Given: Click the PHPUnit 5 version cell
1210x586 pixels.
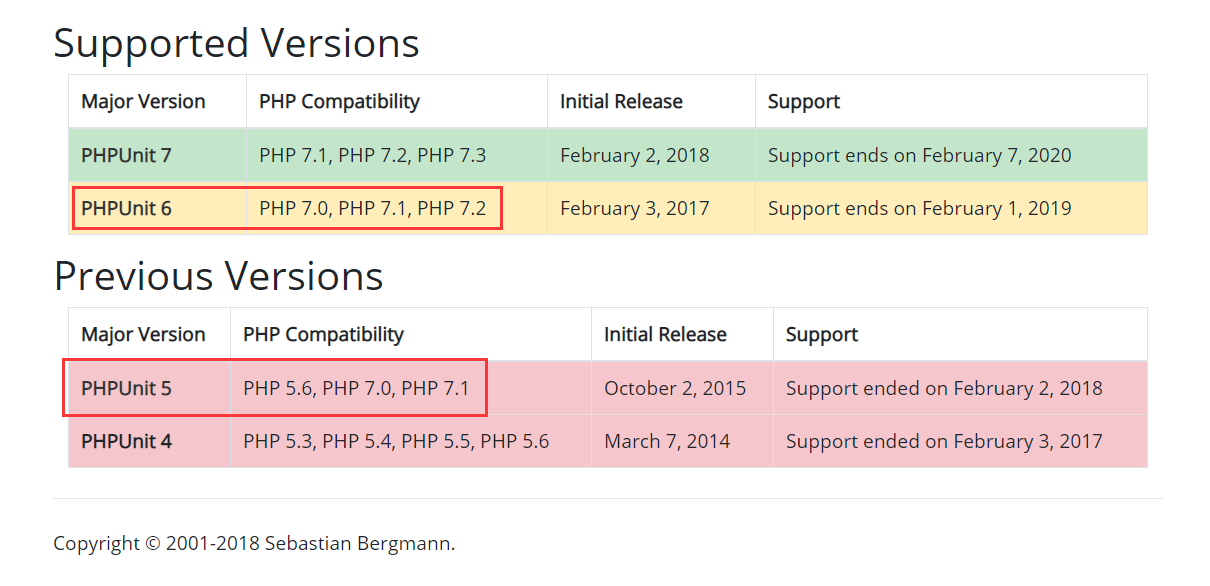Looking at the screenshot, I should [x=126, y=388].
